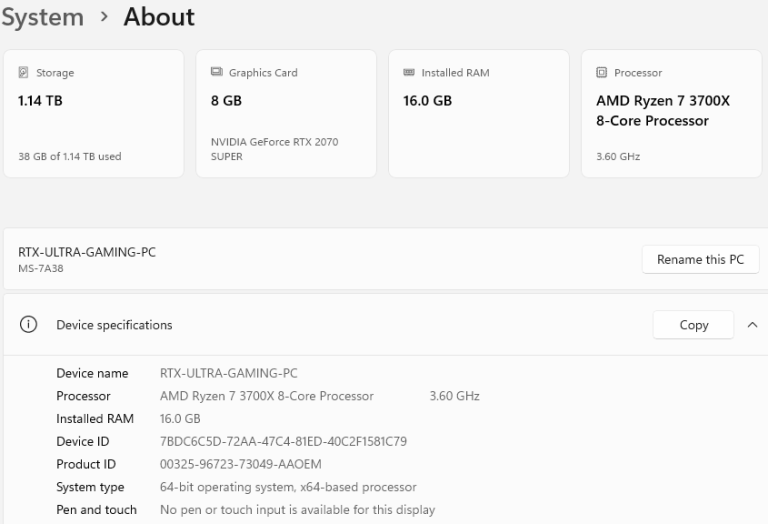
Task: Collapse the Device specifications section
Action: pyautogui.click(x=752, y=325)
